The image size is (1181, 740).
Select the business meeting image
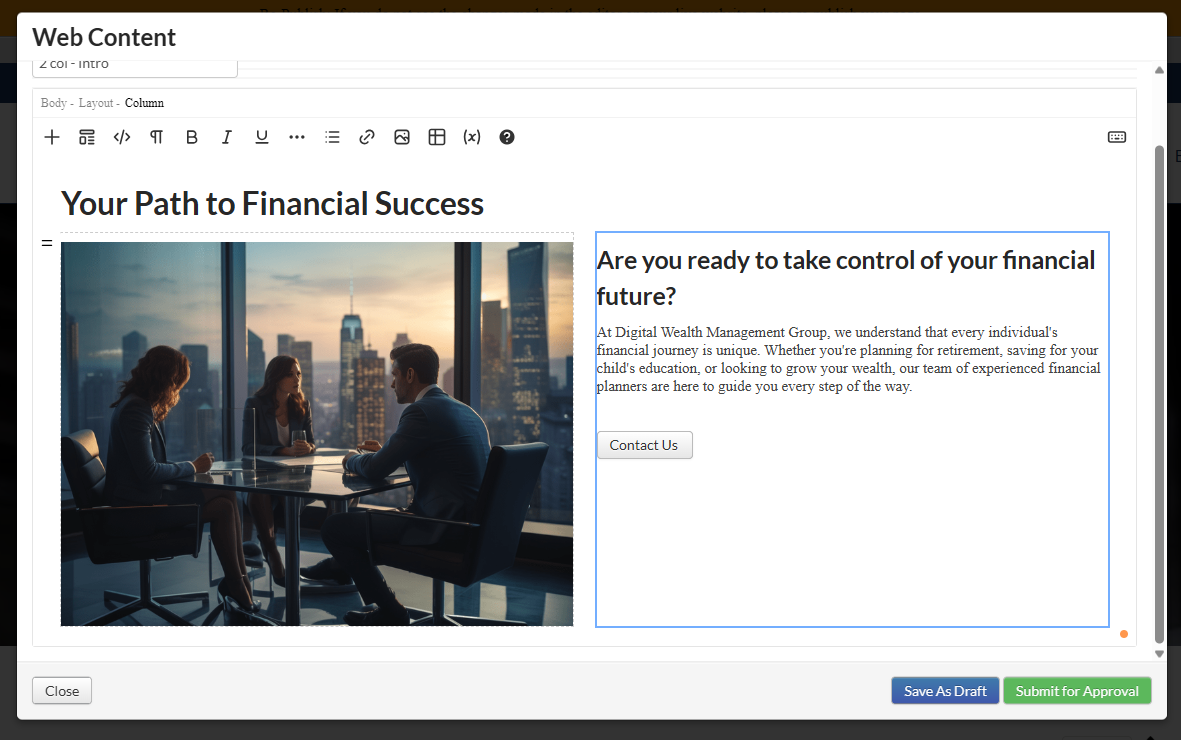coord(317,434)
